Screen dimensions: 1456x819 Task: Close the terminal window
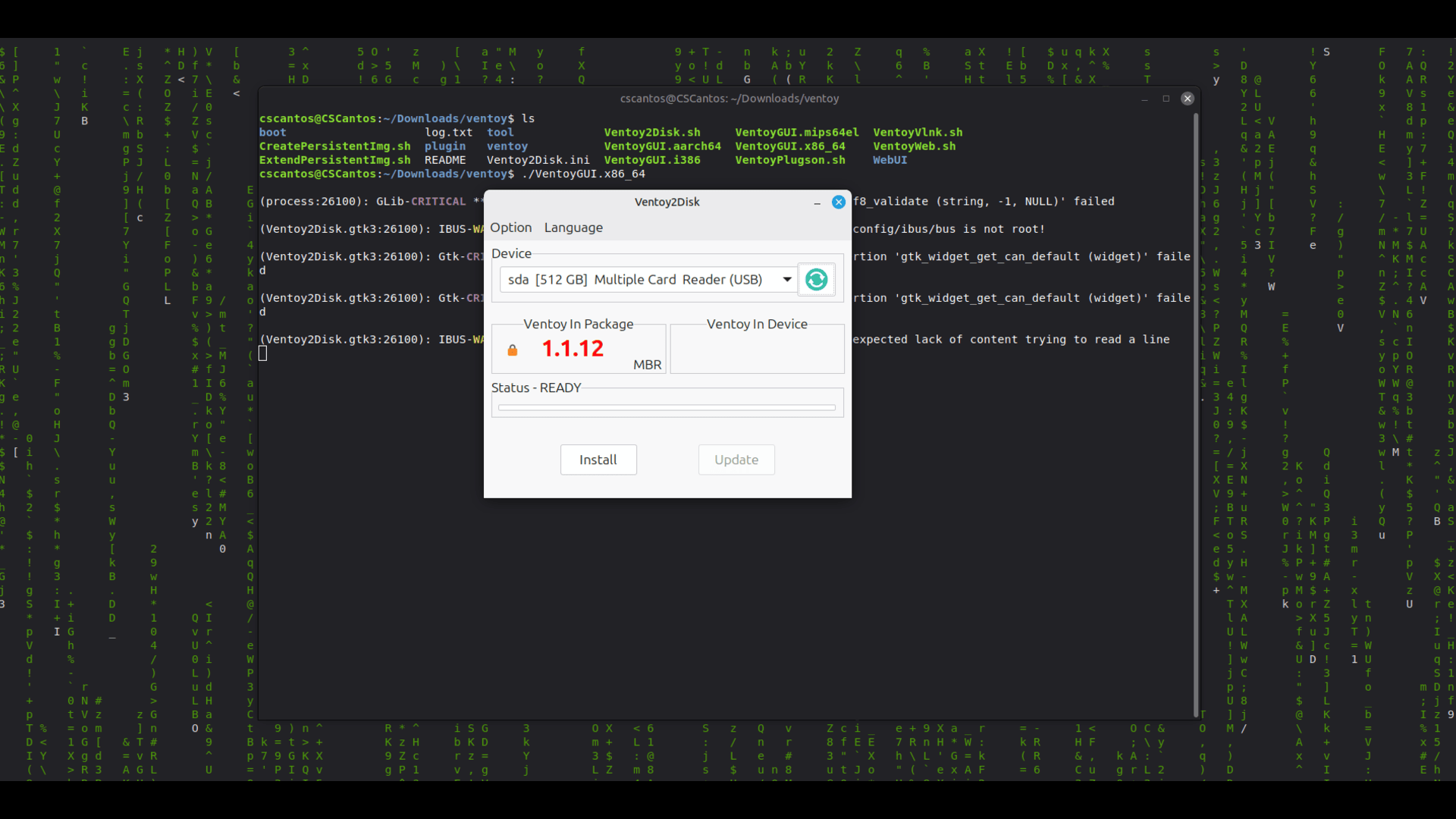coord(1188,99)
